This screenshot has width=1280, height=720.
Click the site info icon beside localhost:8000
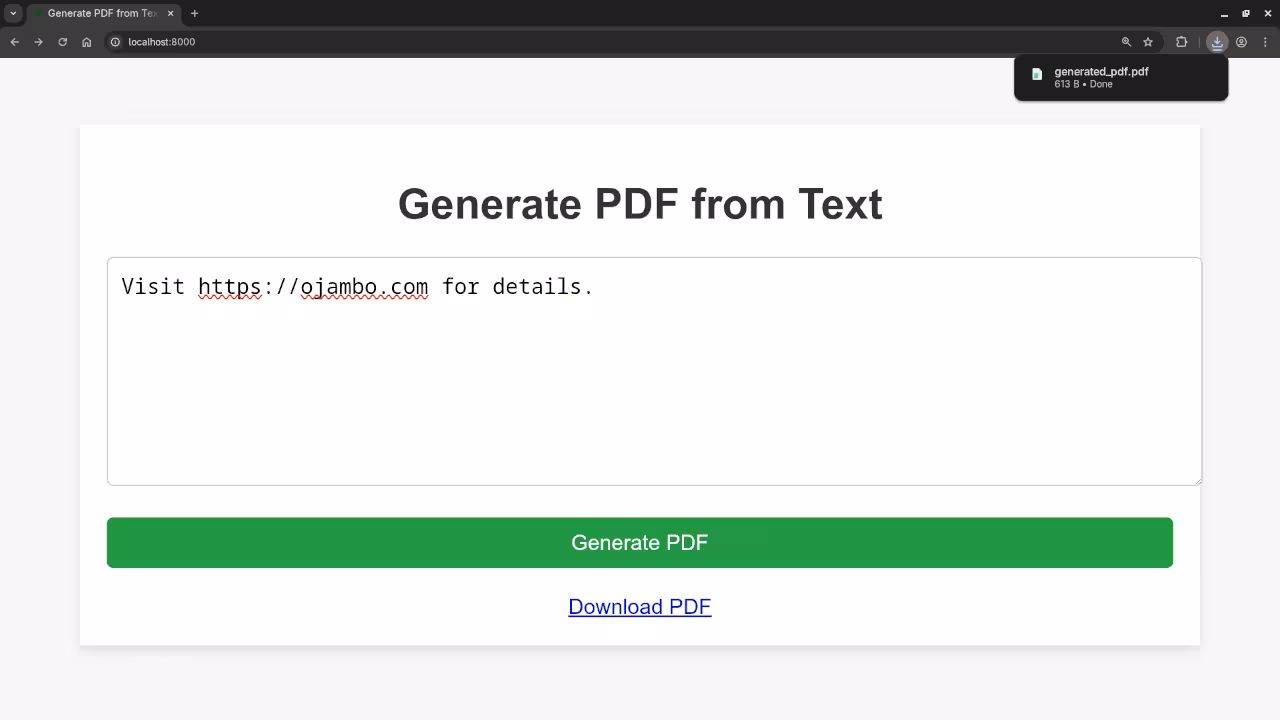point(115,42)
